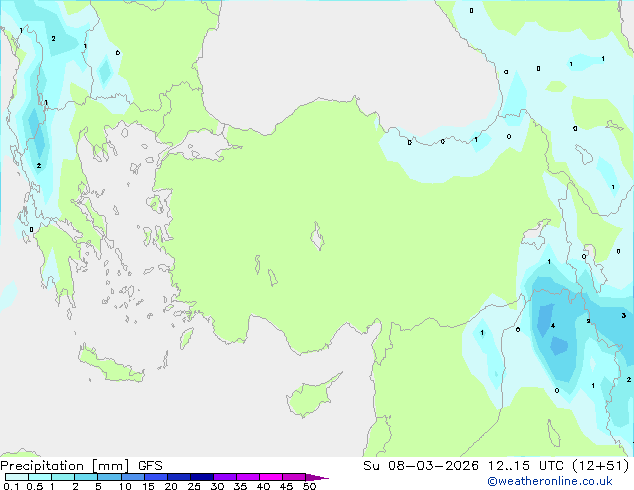Select the date text 'Su 08-03-2026'
Viewport: 634px width, 490px height.
coord(421,466)
